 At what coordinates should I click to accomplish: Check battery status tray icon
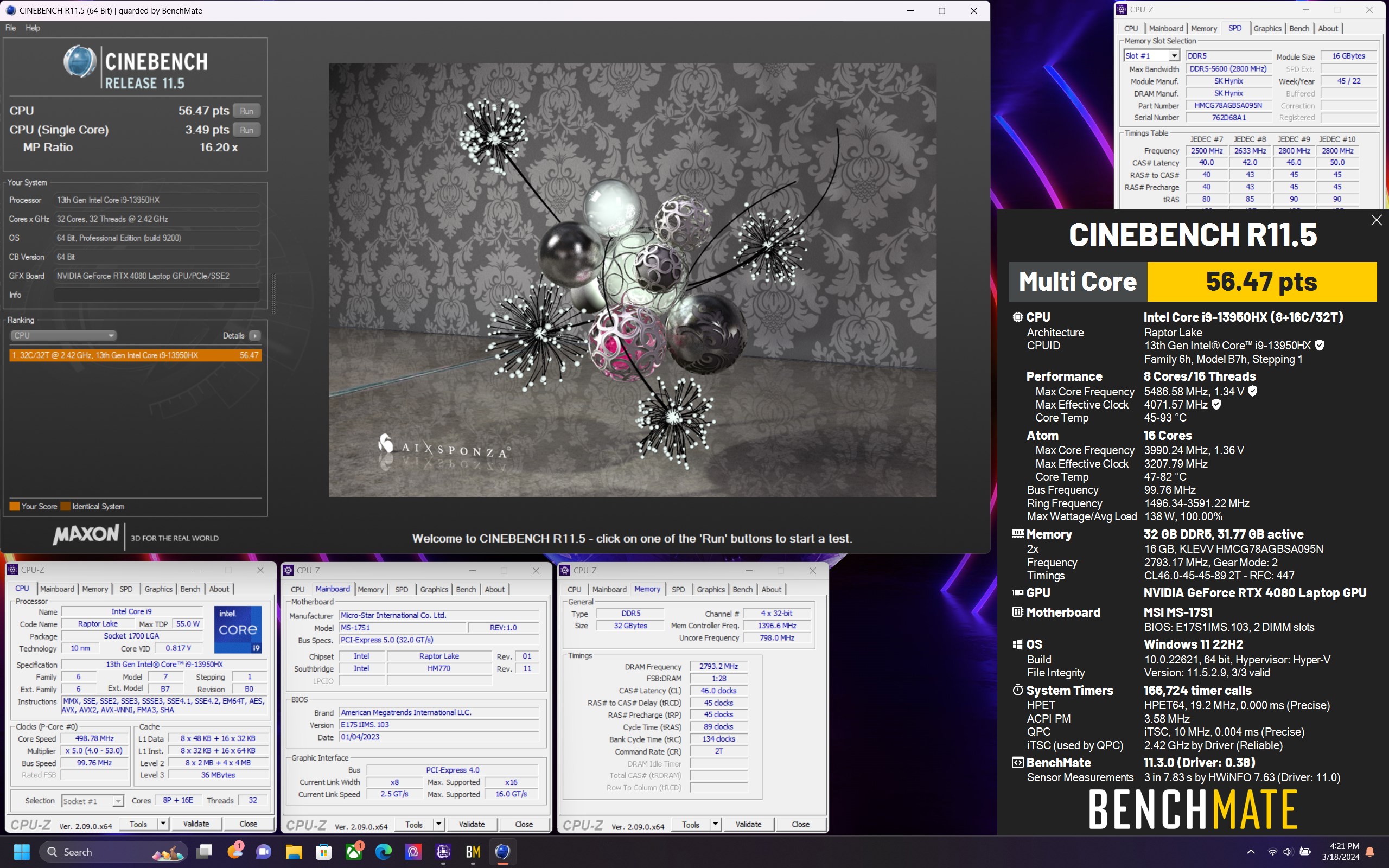[1304, 852]
